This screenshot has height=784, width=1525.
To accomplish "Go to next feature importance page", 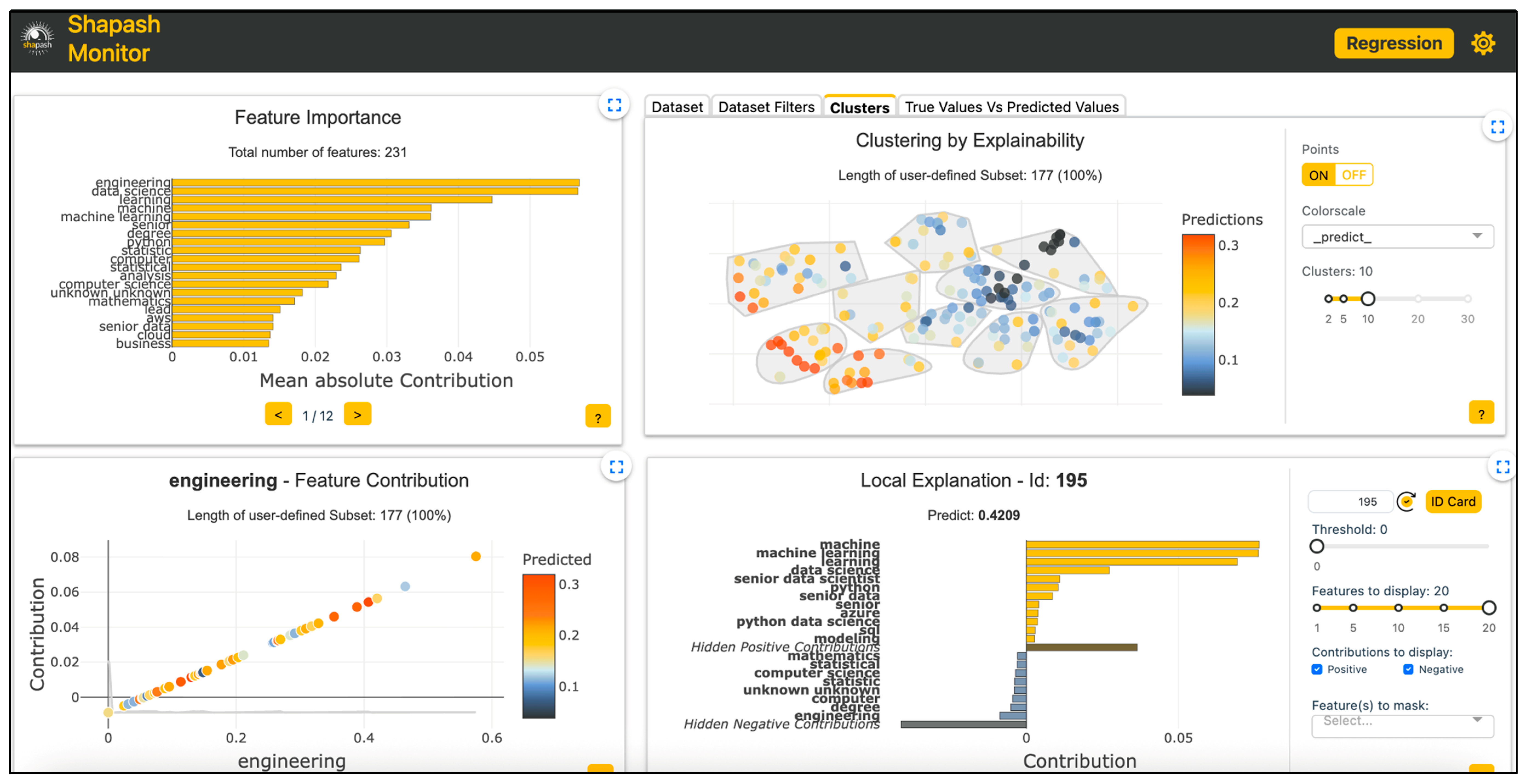I will pyautogui.click(x=358, y=414).
